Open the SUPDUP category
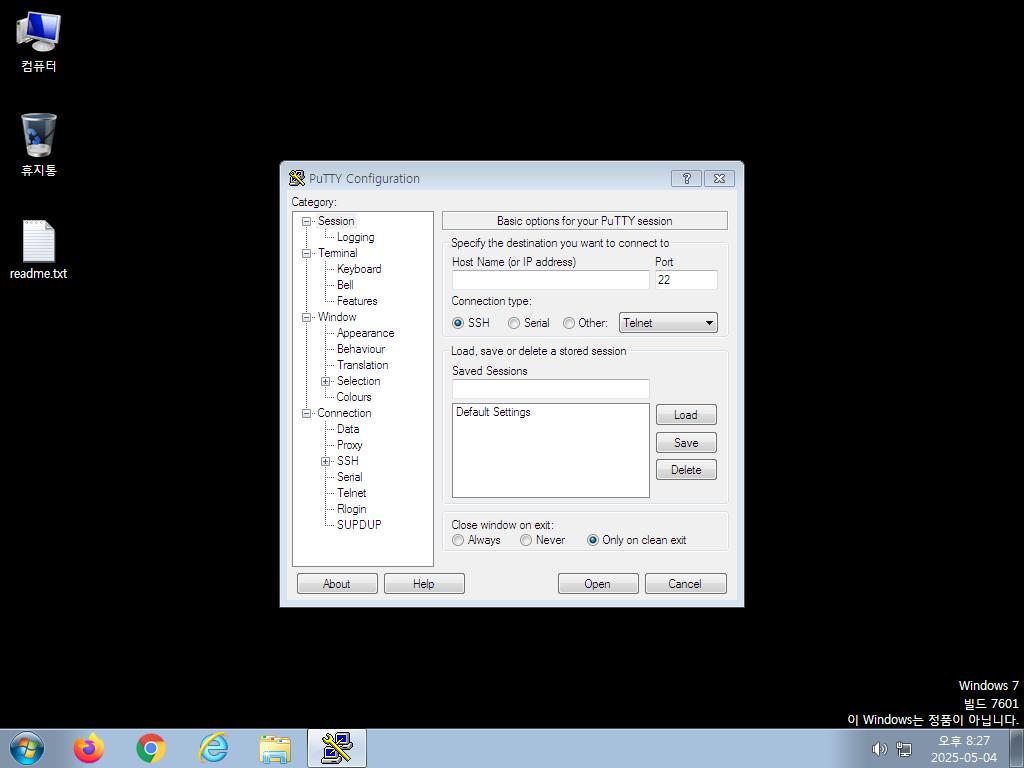The width and height of the screenshot is (1024, 768). coord(359,525)
